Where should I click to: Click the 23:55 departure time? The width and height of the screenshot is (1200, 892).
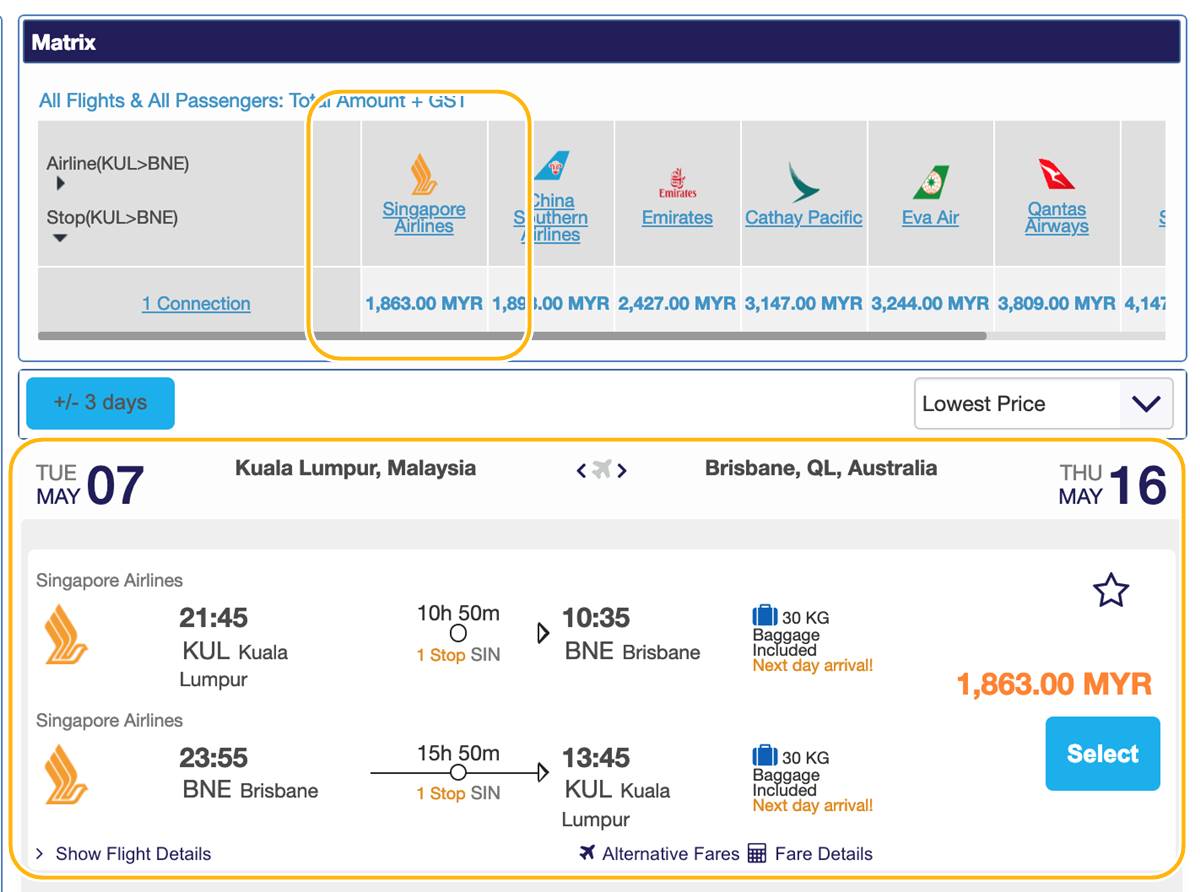point(213,758)
